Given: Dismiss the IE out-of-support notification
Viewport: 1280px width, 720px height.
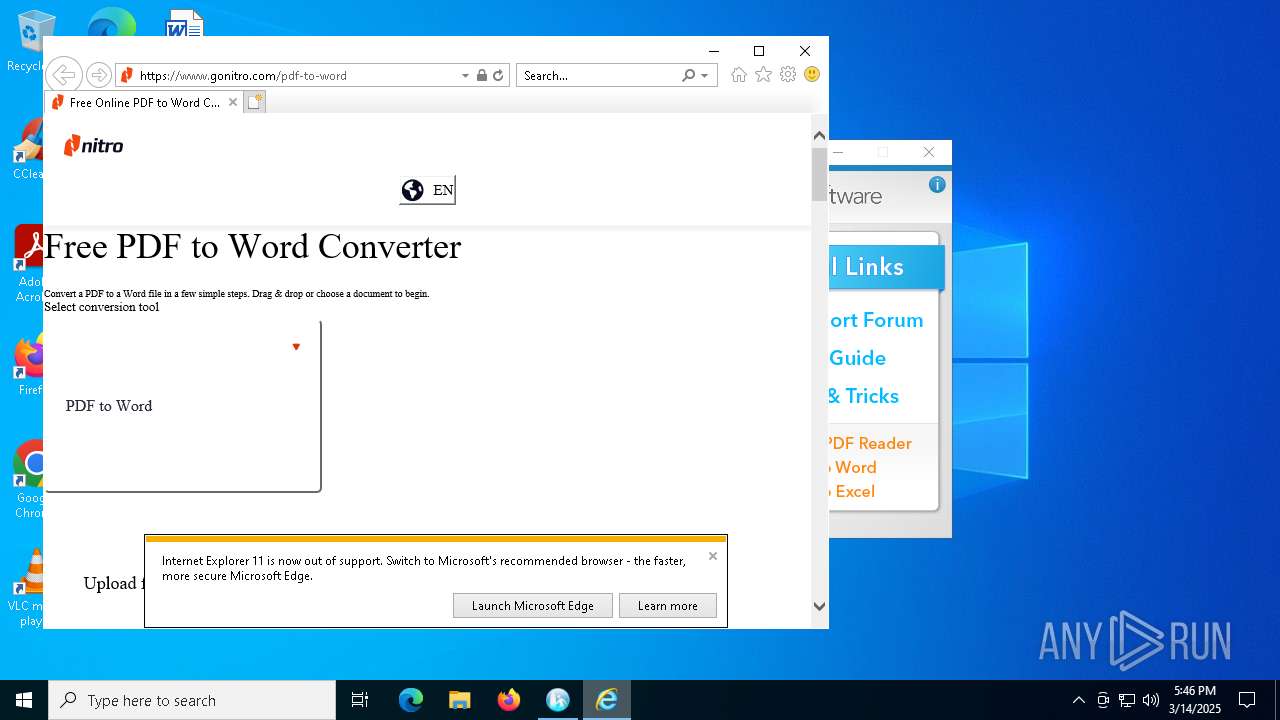Looking at the screenshot, I should coord(713,556).
